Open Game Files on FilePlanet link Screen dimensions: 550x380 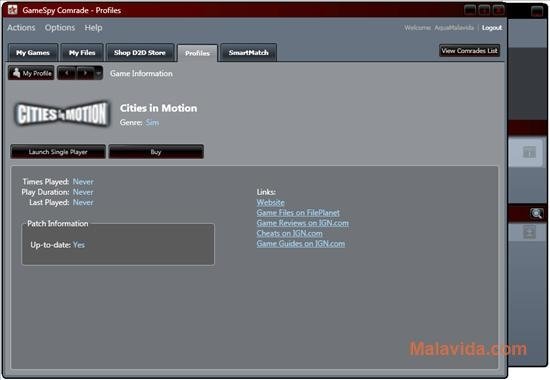pyautogui.click(x=298, y=213)
